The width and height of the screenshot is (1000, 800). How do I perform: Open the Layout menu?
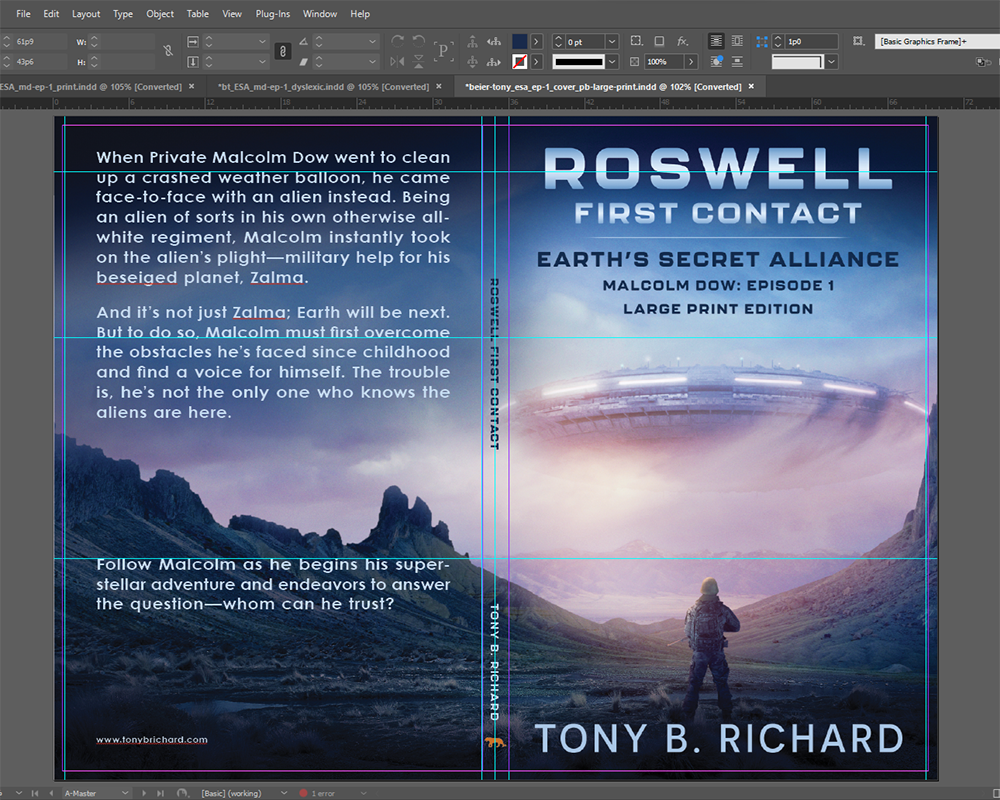pyautogui.click(x=85, y=13)
